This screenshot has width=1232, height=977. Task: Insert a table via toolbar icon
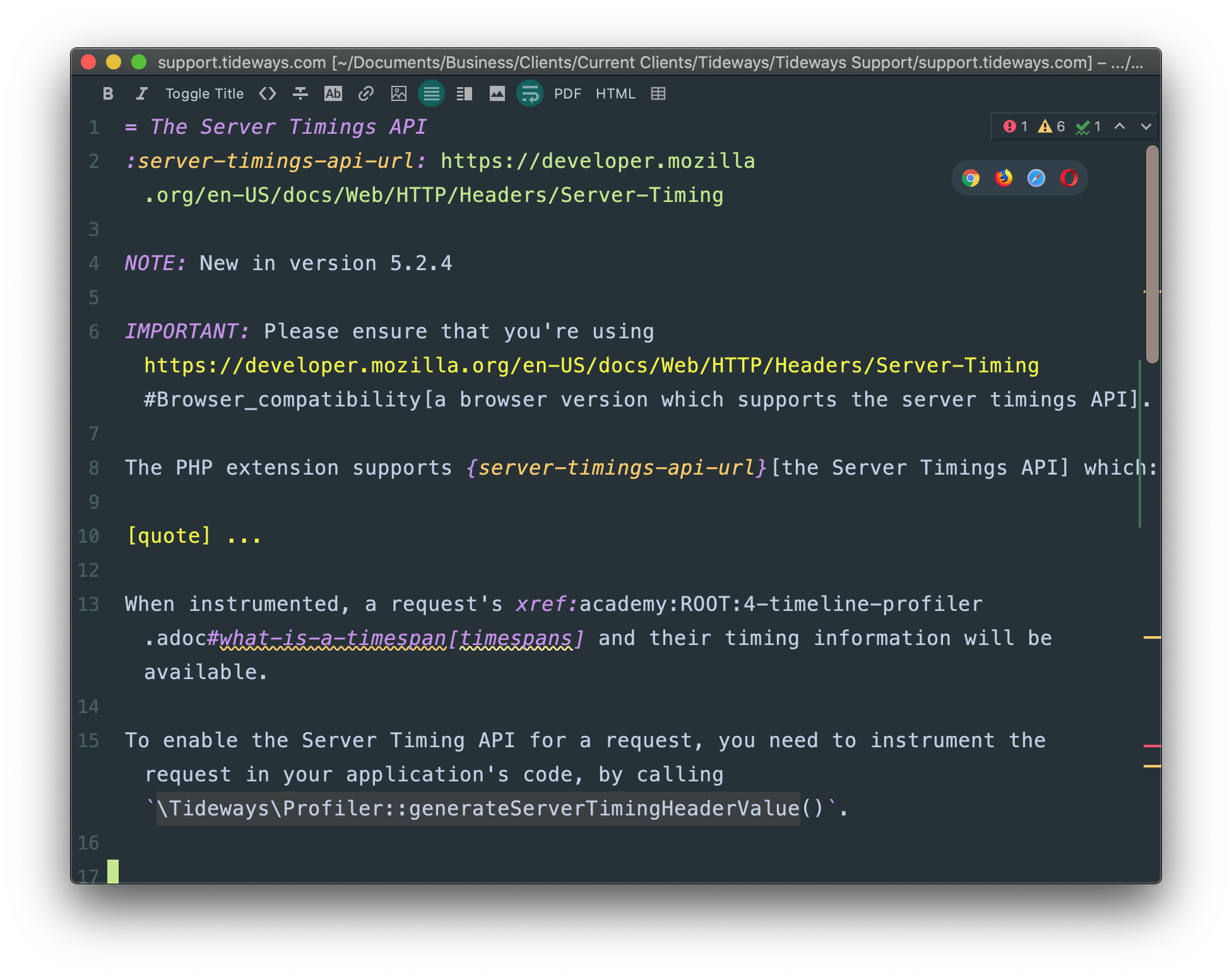click(x=658, y=93)
